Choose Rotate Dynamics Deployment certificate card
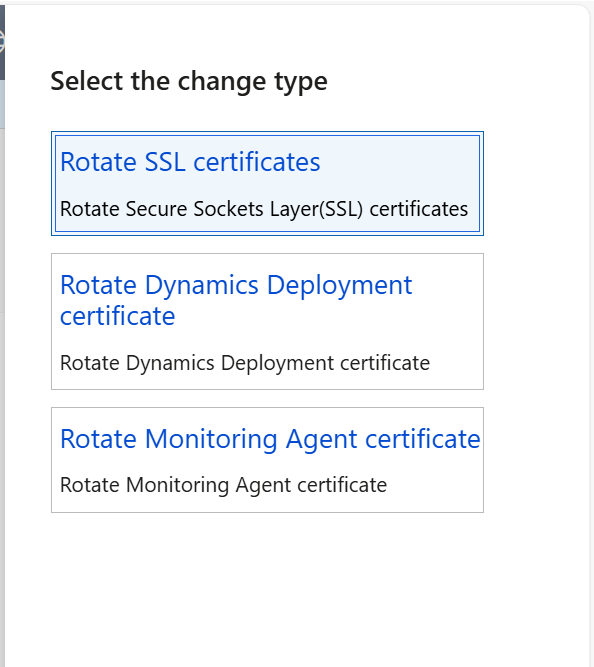The image size is (594, 667). coord(267,321)
